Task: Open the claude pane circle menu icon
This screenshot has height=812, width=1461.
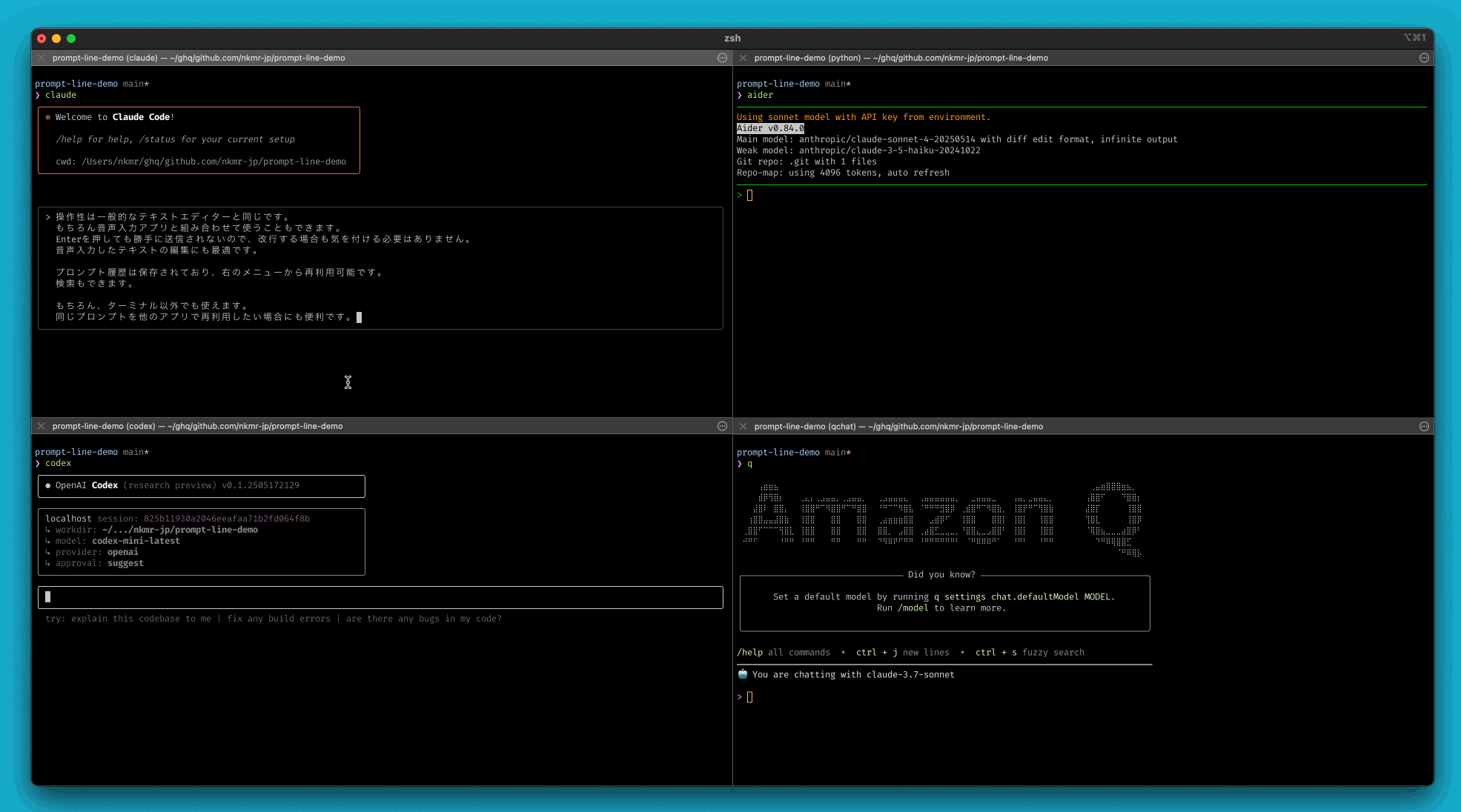Action: coord(722,58)
